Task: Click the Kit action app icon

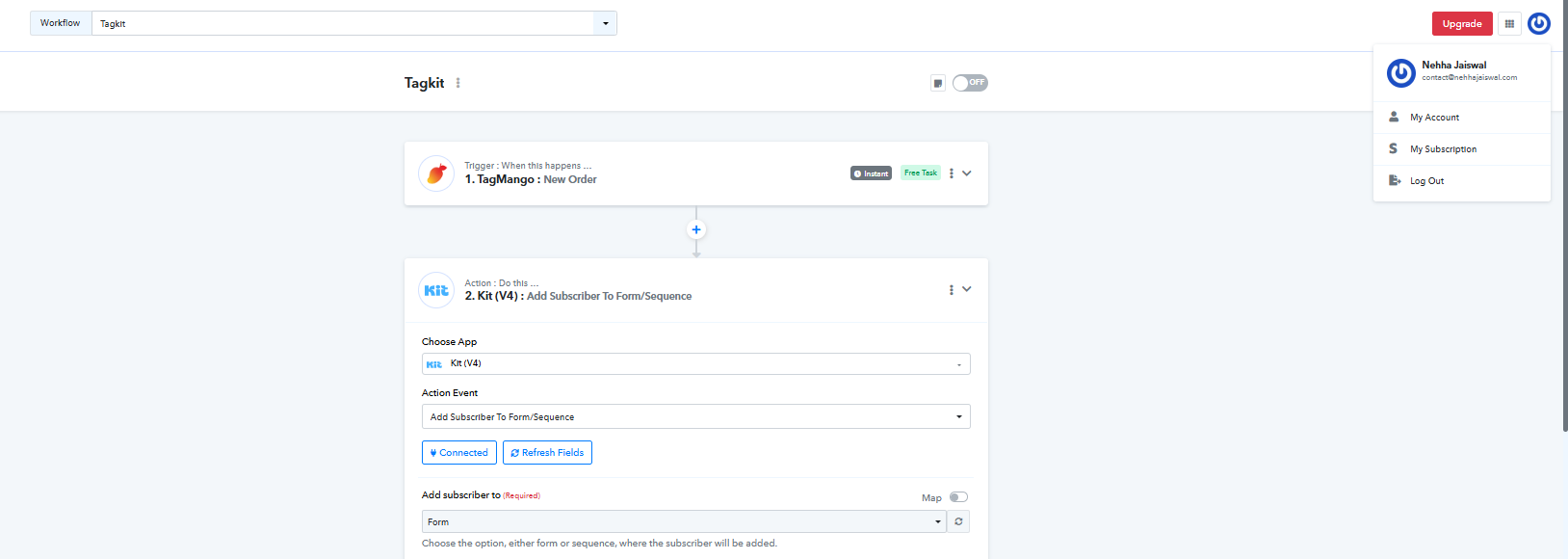Action: point(436,290)
